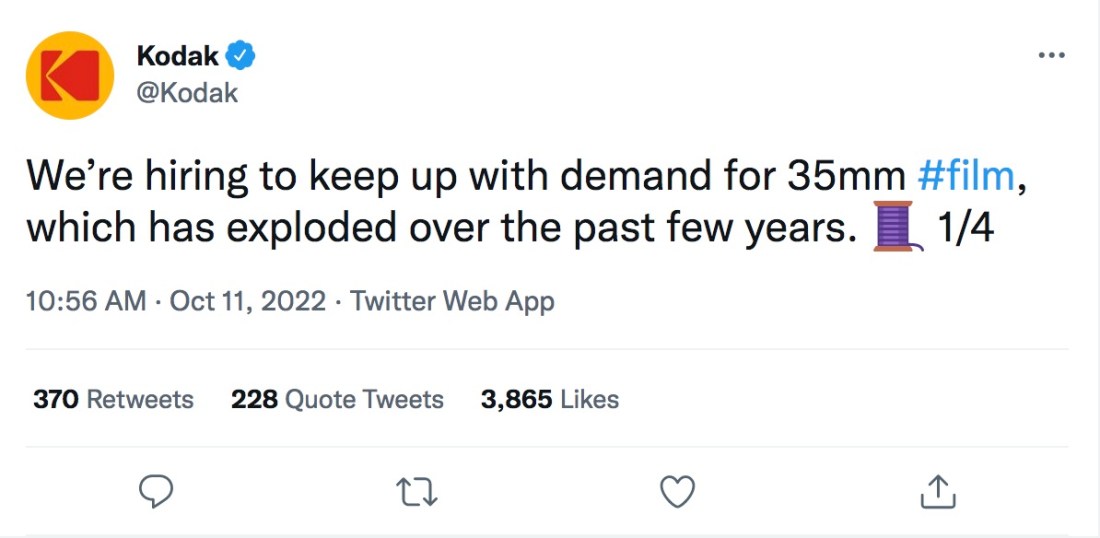
Task: Like the tweet with the heart icon
Action: point(679,492)
